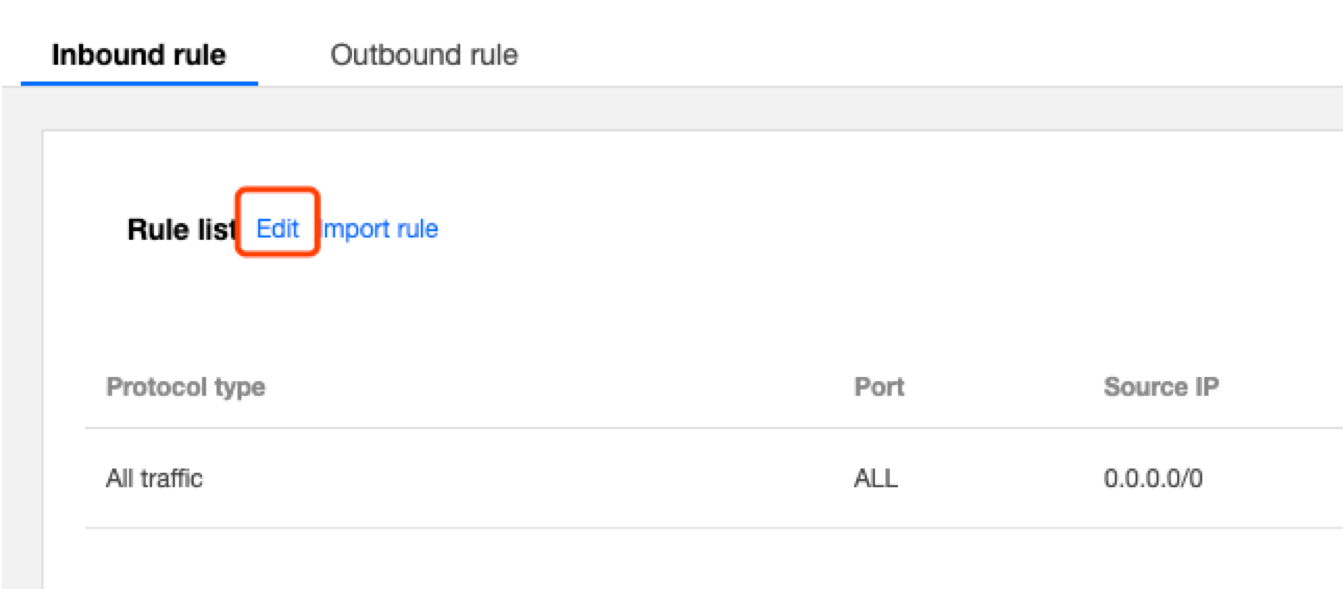Click the Edit link beside Rule list
Viewport: 1343px width, 589px height.
pos(277,229)
